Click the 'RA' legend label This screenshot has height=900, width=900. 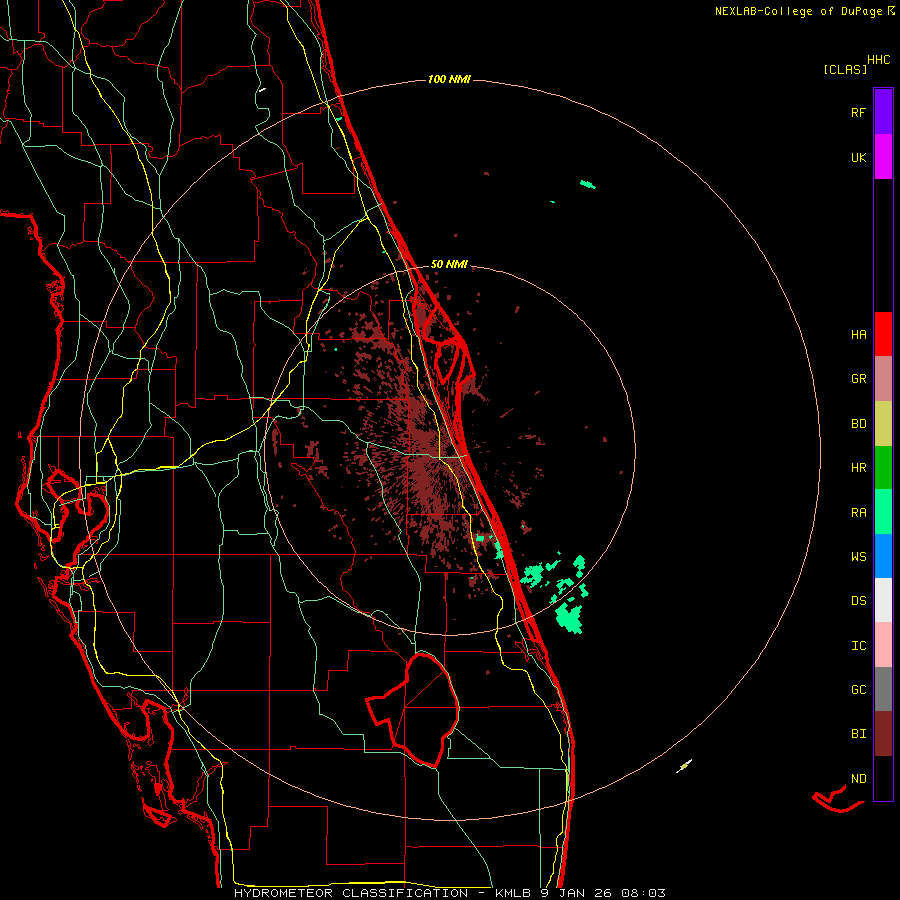pyautogui.click(x=858, y=513)
